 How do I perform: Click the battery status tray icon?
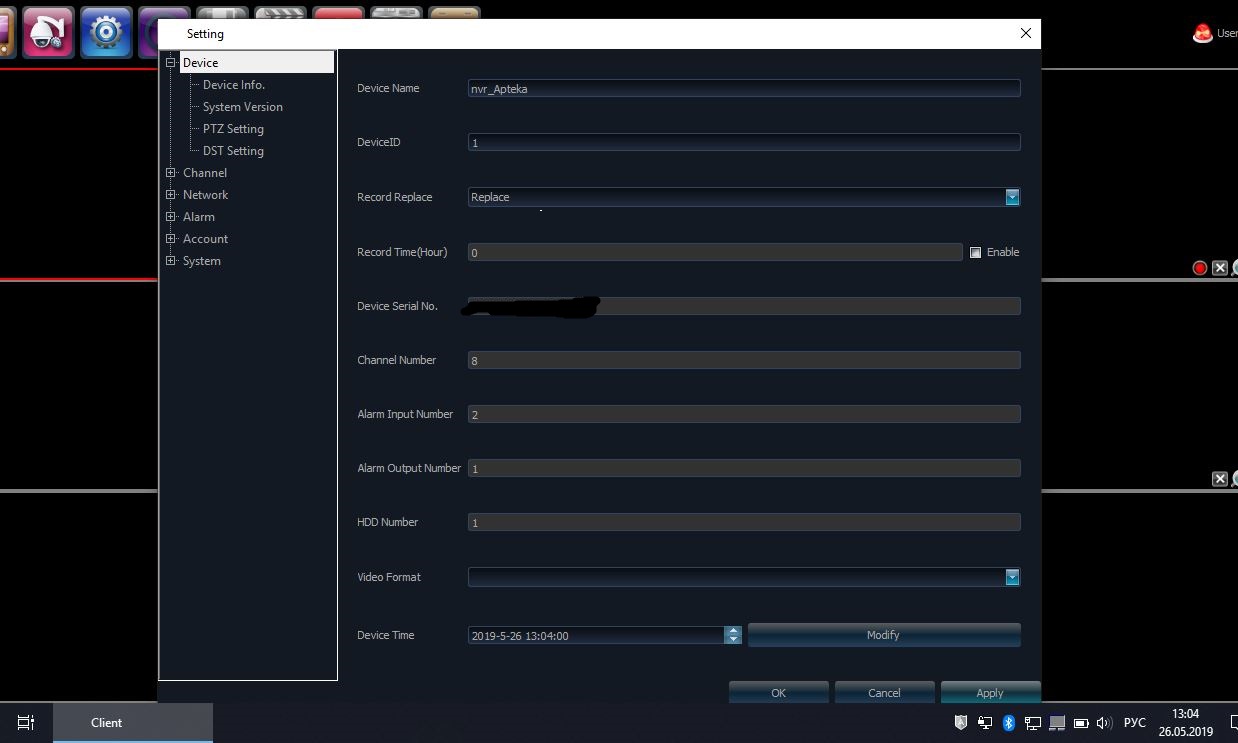(1080, 723)
